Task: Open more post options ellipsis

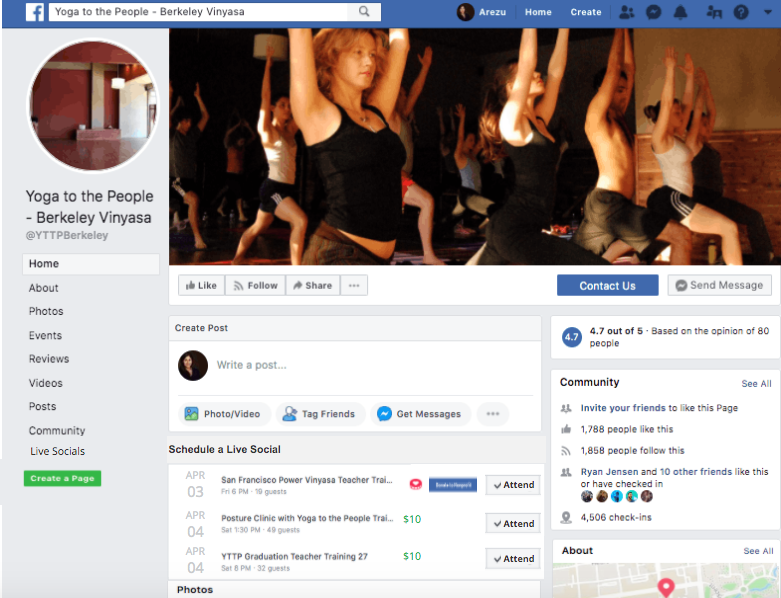Action: tap(493, 414)
